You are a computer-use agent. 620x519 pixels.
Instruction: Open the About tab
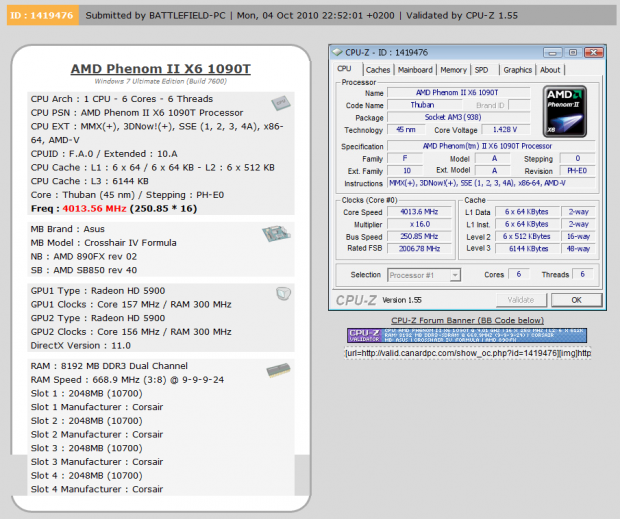pyautogui.click(x=551, y=70)
